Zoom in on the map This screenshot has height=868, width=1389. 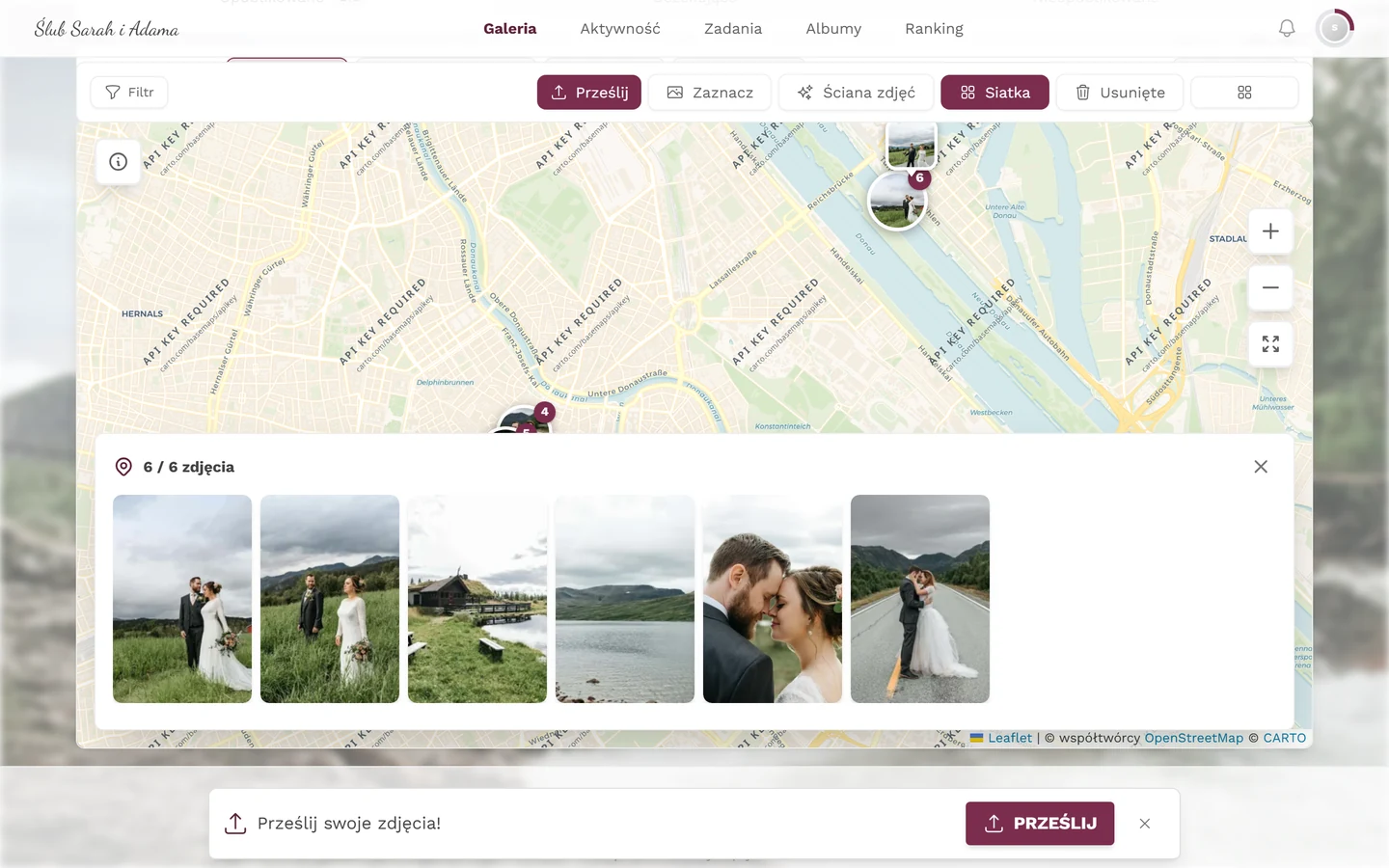pyautogui.click(x=1270, y=231)
